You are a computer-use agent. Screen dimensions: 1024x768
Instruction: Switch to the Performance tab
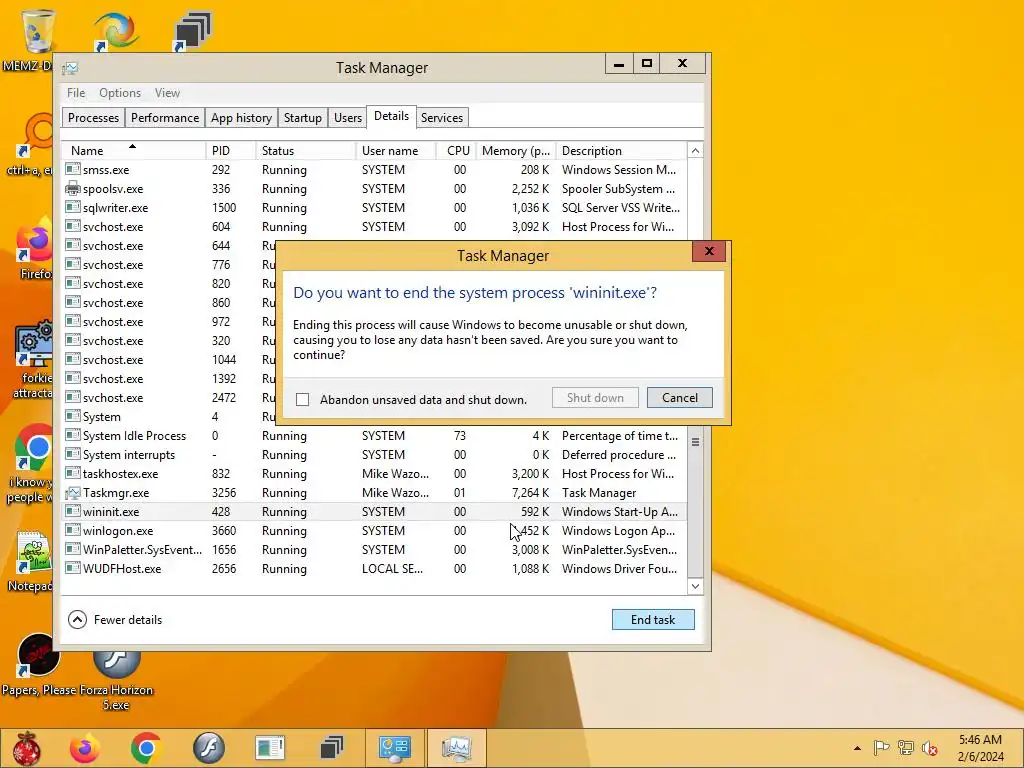coord(165,118)
